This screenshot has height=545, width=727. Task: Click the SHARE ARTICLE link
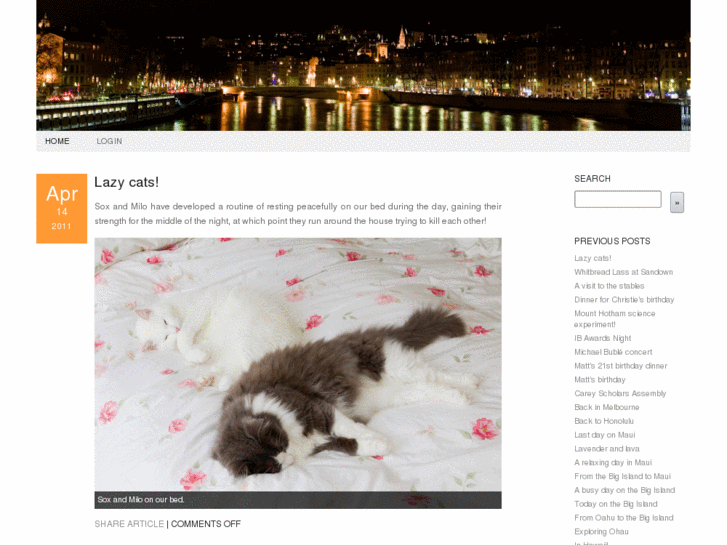click(x=129, y=524)
